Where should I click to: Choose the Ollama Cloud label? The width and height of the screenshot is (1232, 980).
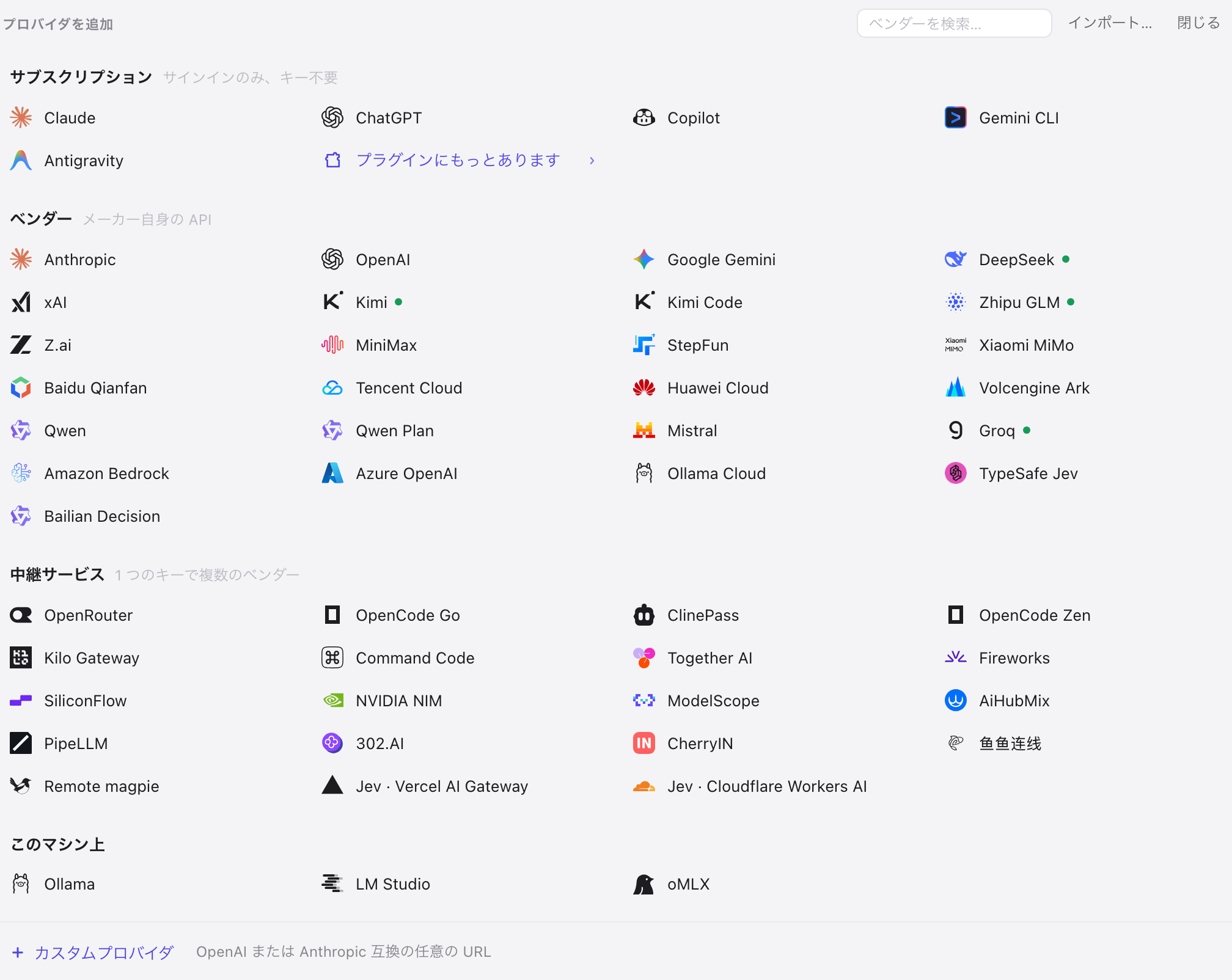(x=717, y=474)
